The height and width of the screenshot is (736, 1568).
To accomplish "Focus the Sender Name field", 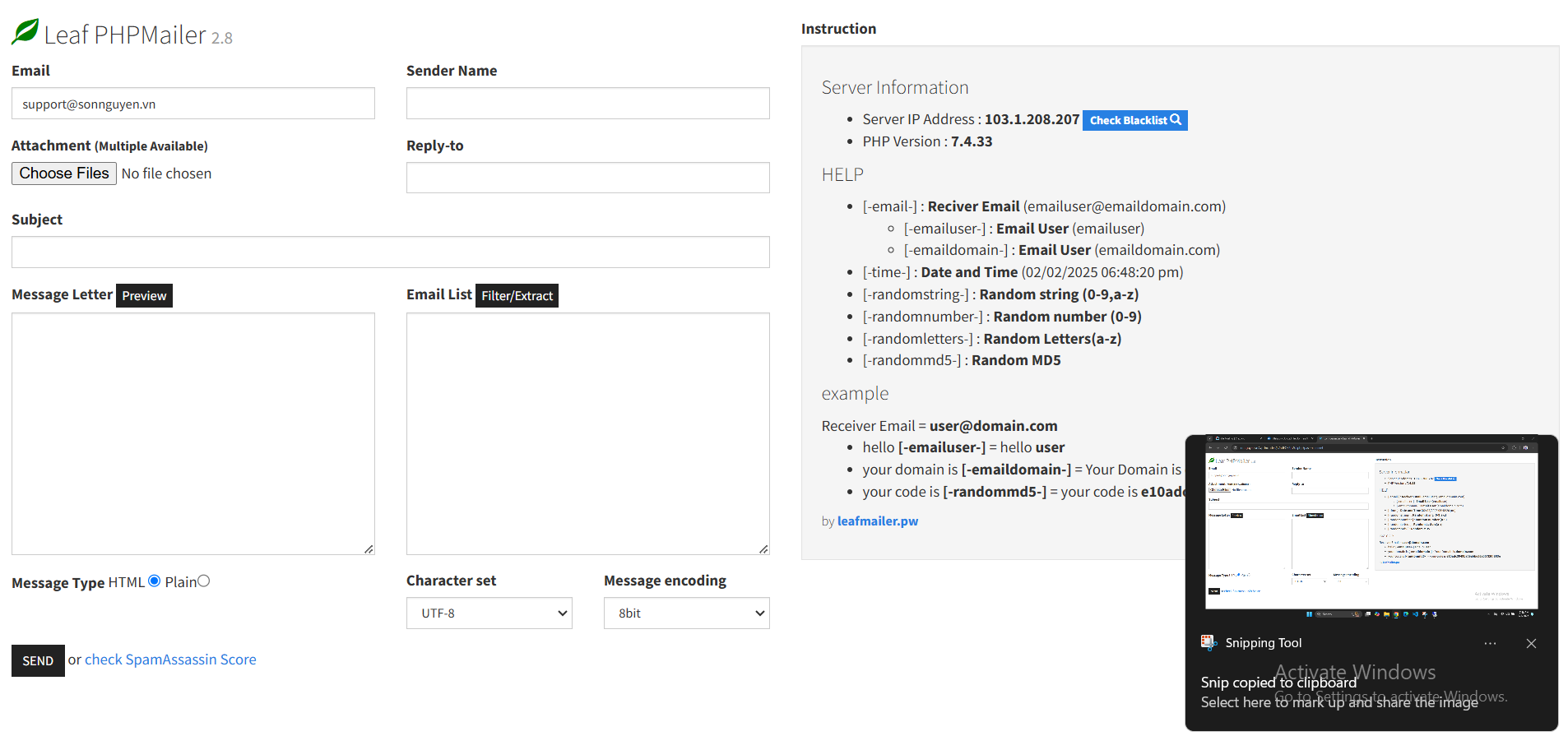I will pyautogui.click(x=587, y=104).
